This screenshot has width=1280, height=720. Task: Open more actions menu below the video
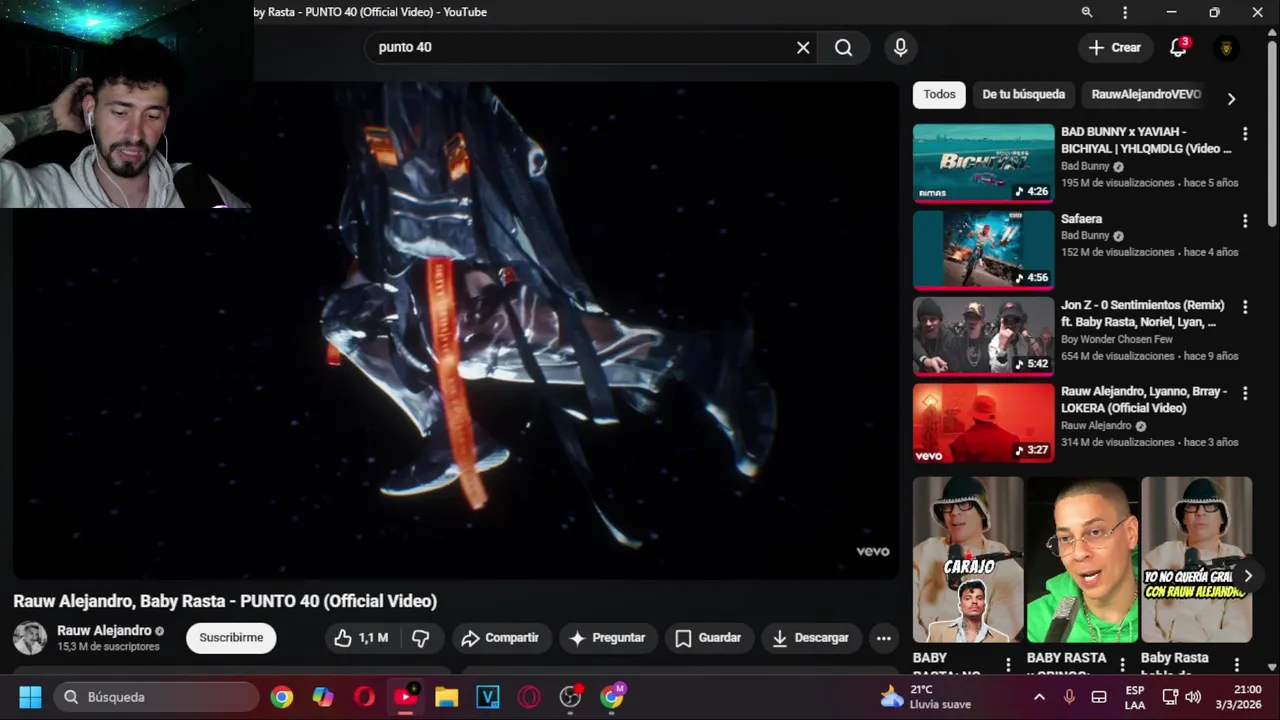883,638
